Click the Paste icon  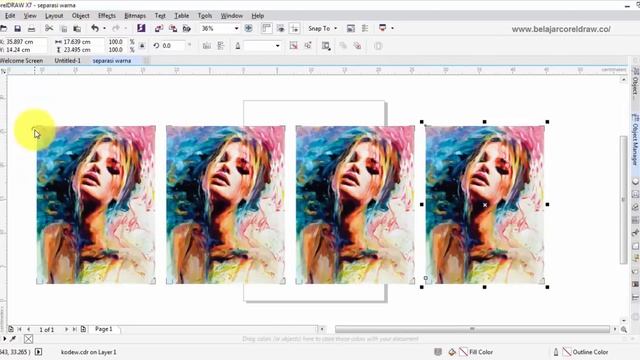click(77, 29)
